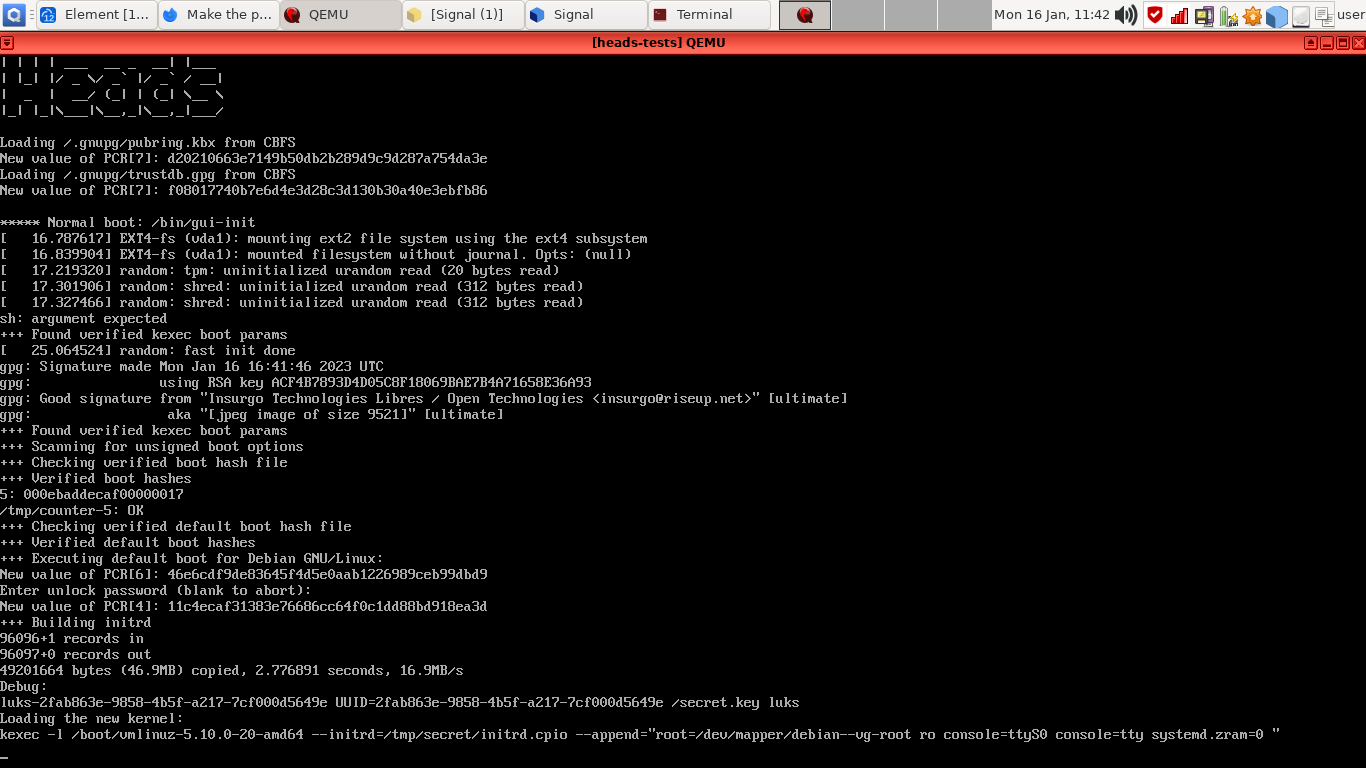Image resolution: width=1366 pixels, height=768 pixels.
Task: Click the '+++ Building initrd' line
Action: (76, 623)
